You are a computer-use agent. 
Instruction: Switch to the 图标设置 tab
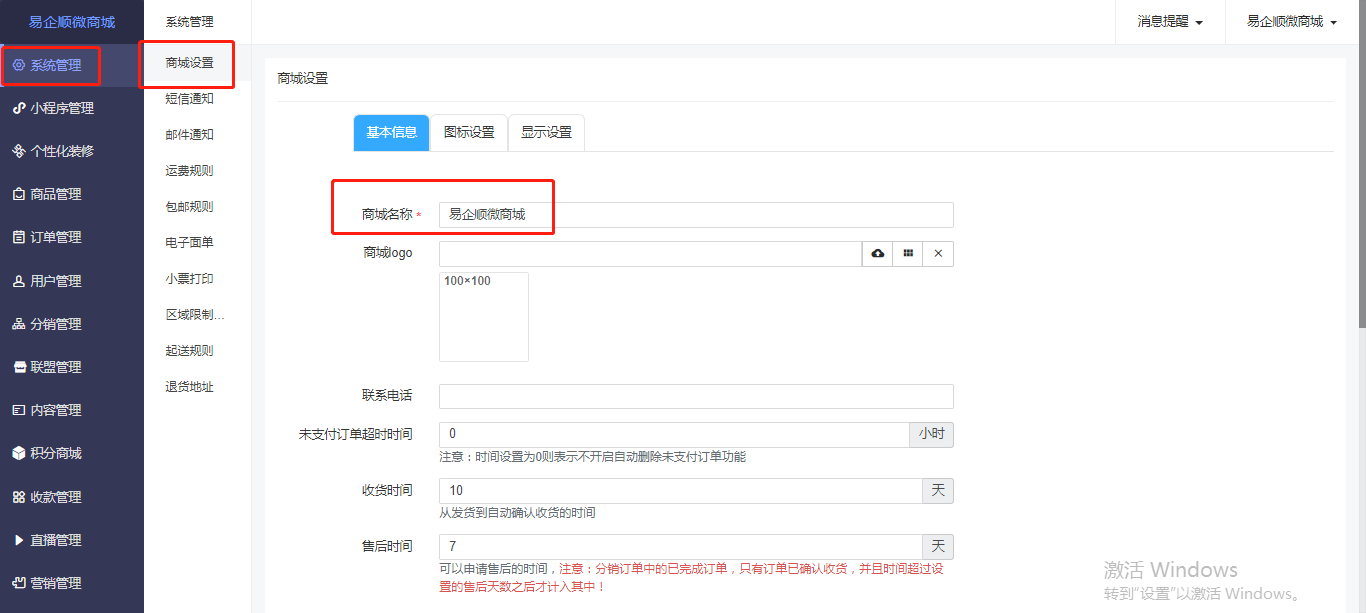click(x=469, y=133)
